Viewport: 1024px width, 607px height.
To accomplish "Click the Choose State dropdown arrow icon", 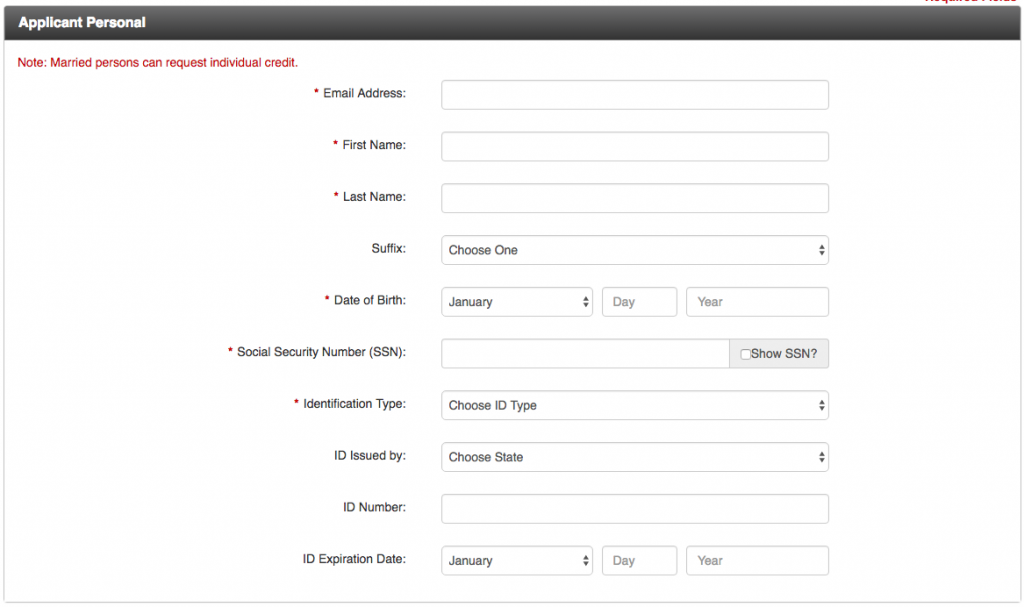I will pyautogui.click(x=822, y=457).
